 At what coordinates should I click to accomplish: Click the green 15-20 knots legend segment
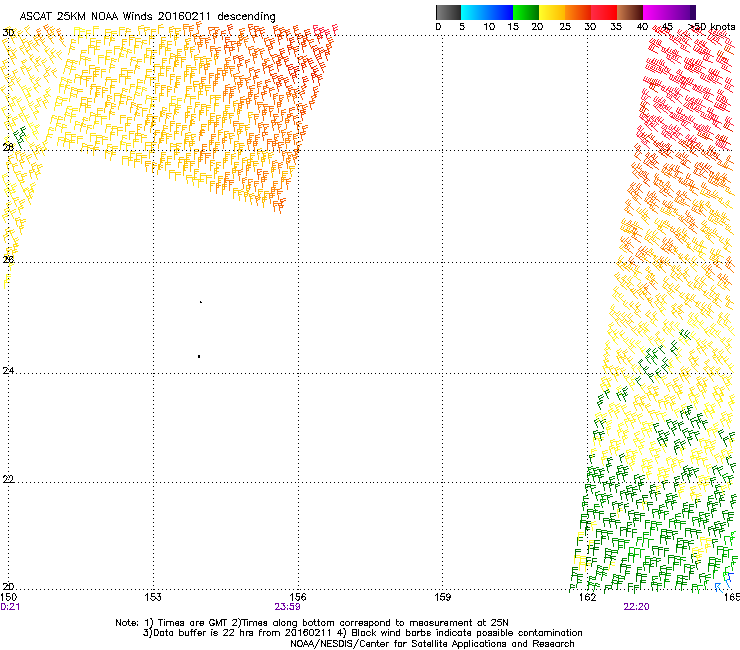(x=526, y=12)
